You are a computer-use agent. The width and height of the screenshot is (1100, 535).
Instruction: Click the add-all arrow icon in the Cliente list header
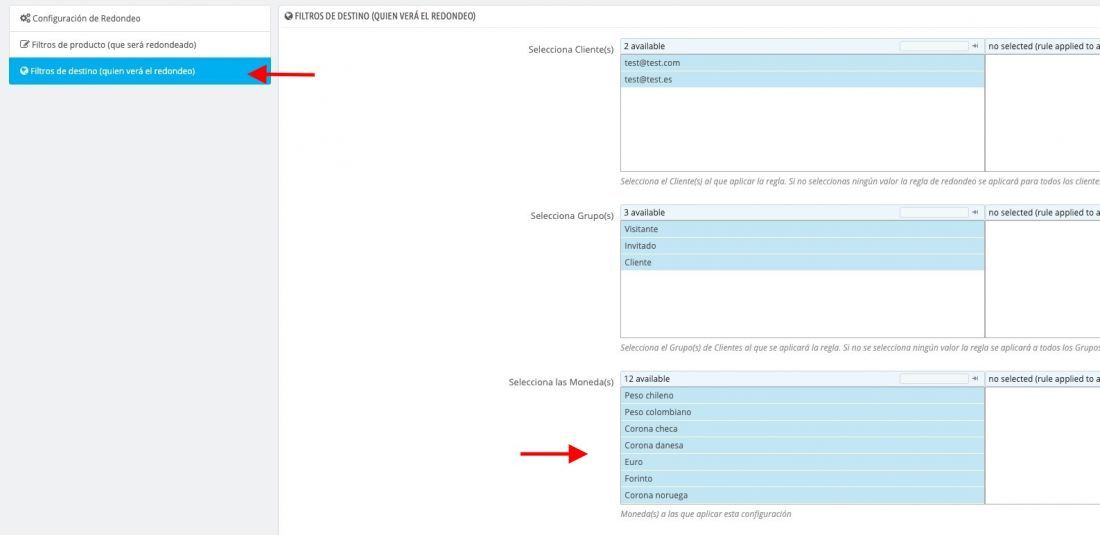coord(975,46)
